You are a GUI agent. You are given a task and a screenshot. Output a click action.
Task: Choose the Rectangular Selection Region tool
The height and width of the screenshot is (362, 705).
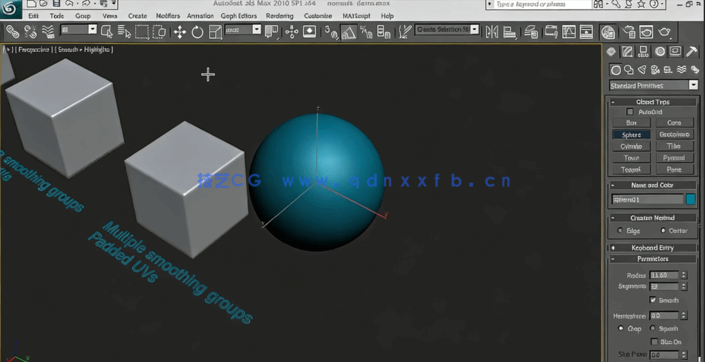point(142,31)
